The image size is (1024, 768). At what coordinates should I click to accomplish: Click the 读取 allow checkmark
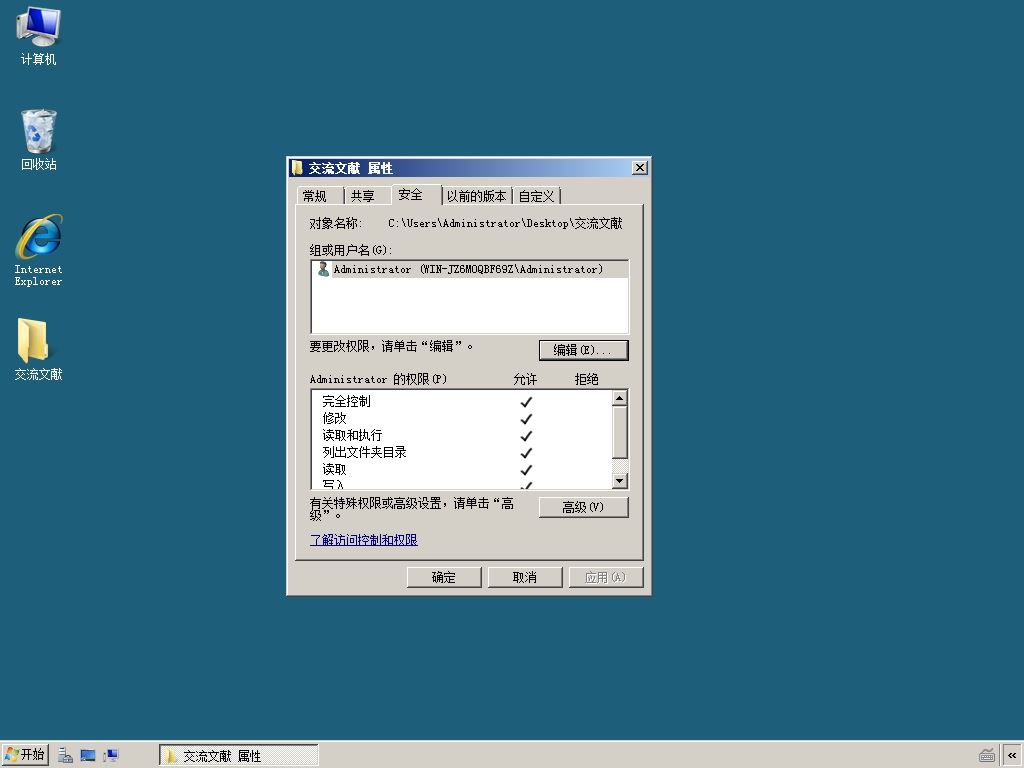click(526, 470)
